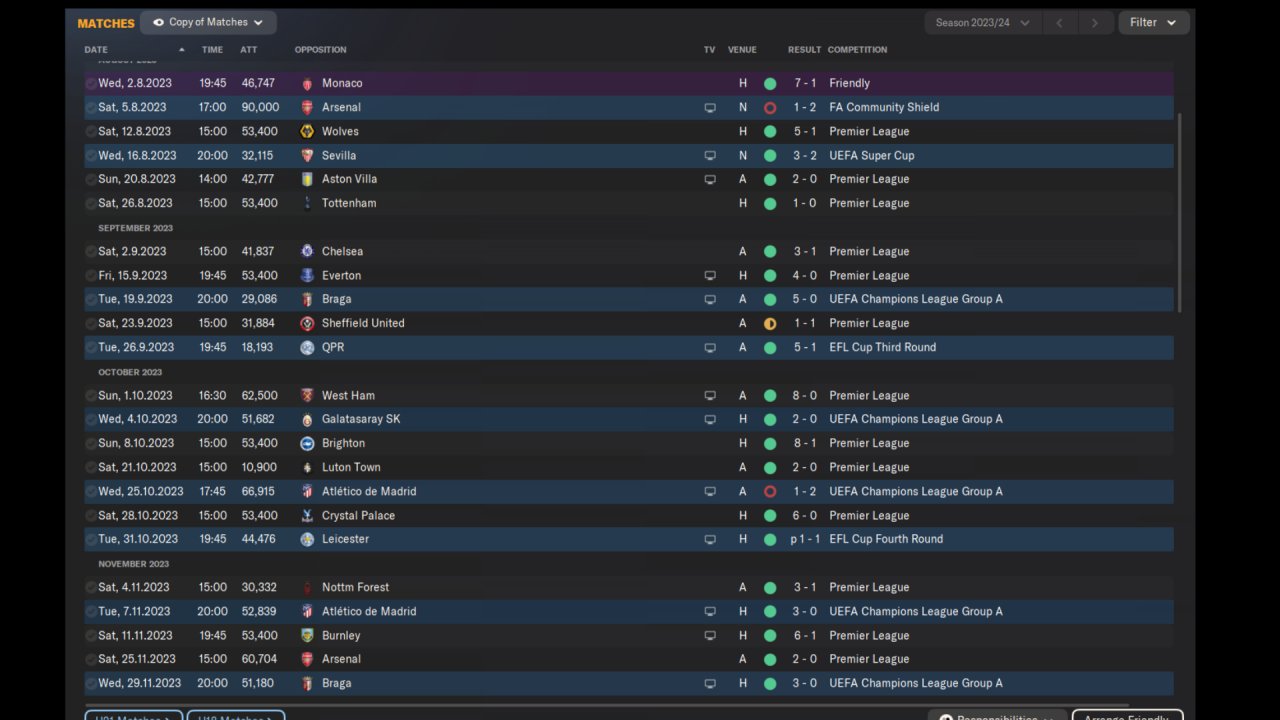Image resolution: width=1280 pixels, height=720 pixels.
Task: Click the 90,000 attendance figure
Action: coord(260,107)
